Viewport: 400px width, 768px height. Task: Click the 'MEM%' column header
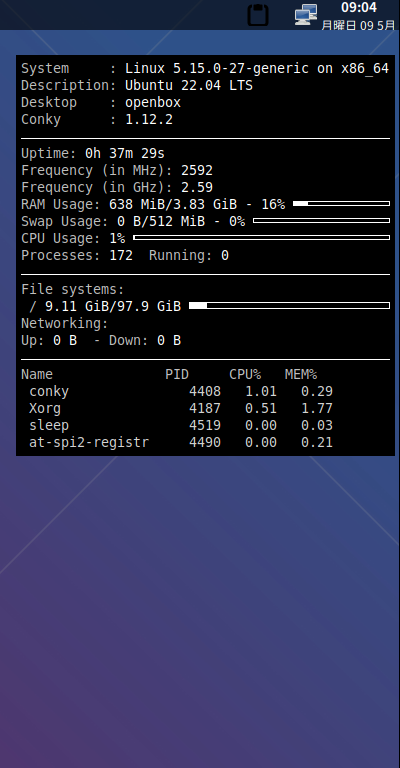point(301,375)
